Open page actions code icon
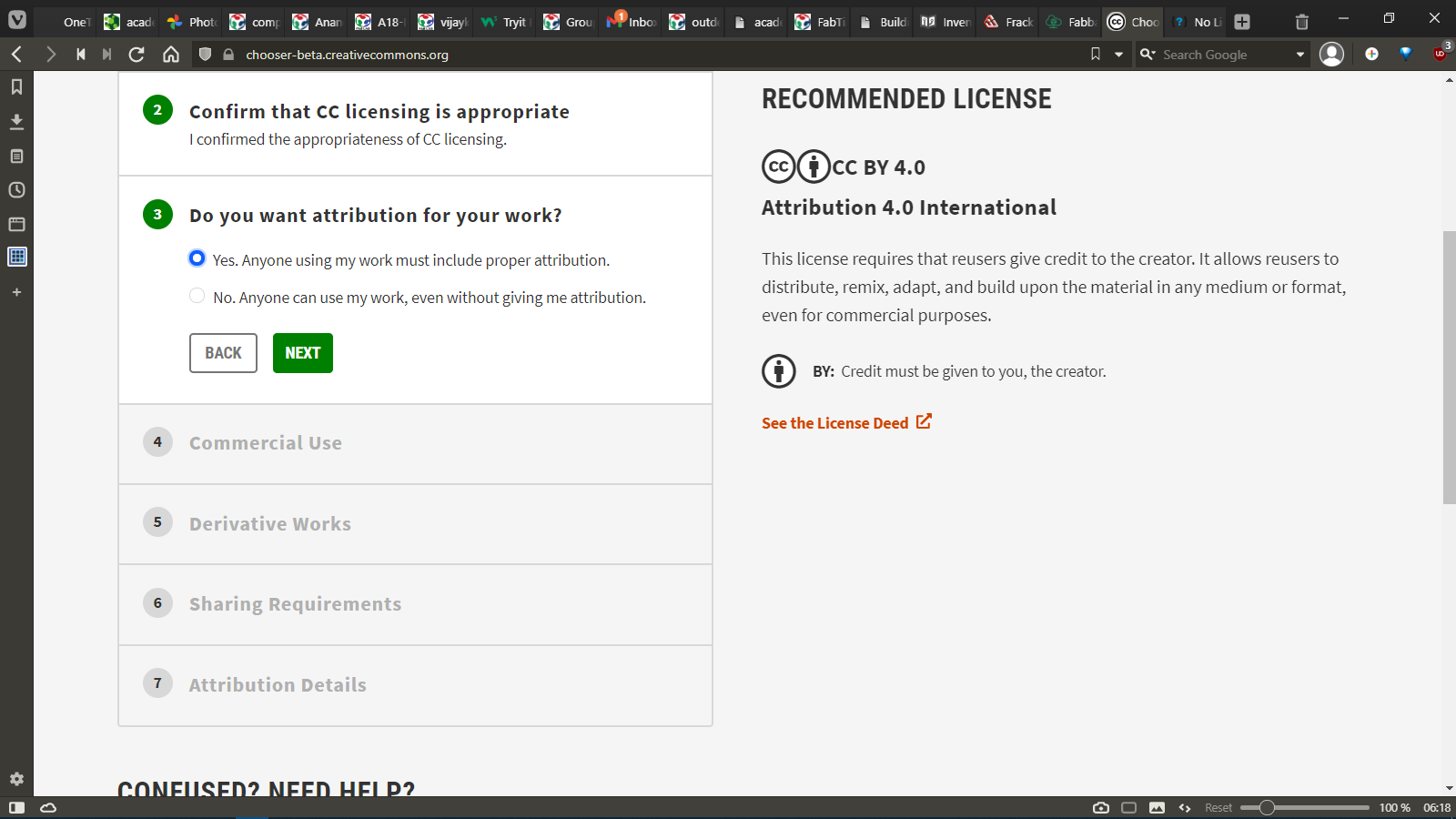The height and width of the screenshot is (819, 1456). 1185,807
